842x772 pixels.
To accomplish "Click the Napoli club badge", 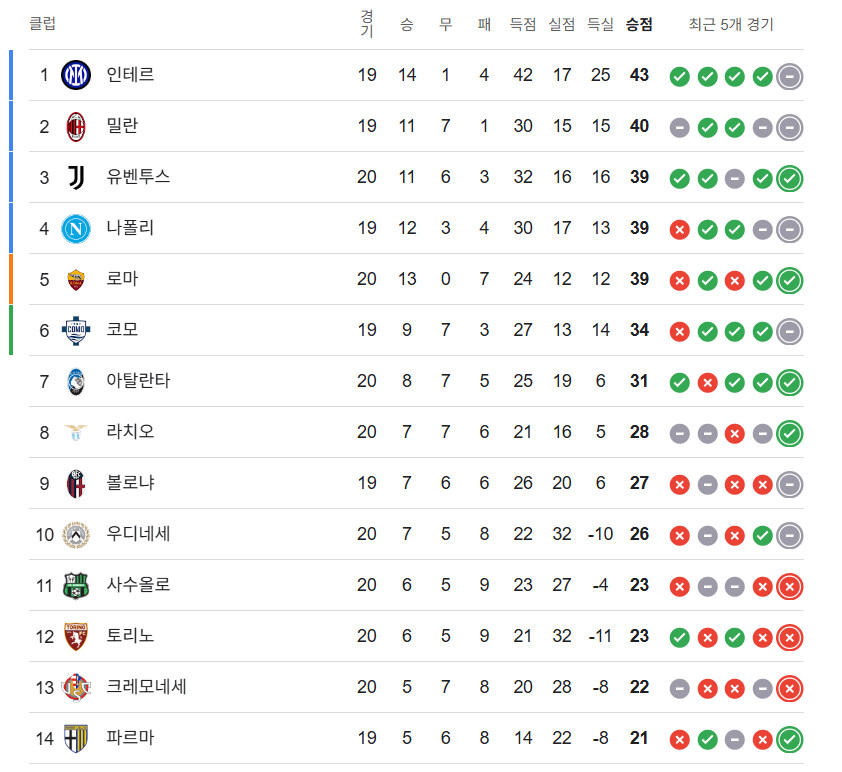I will [x=76, y=229].
